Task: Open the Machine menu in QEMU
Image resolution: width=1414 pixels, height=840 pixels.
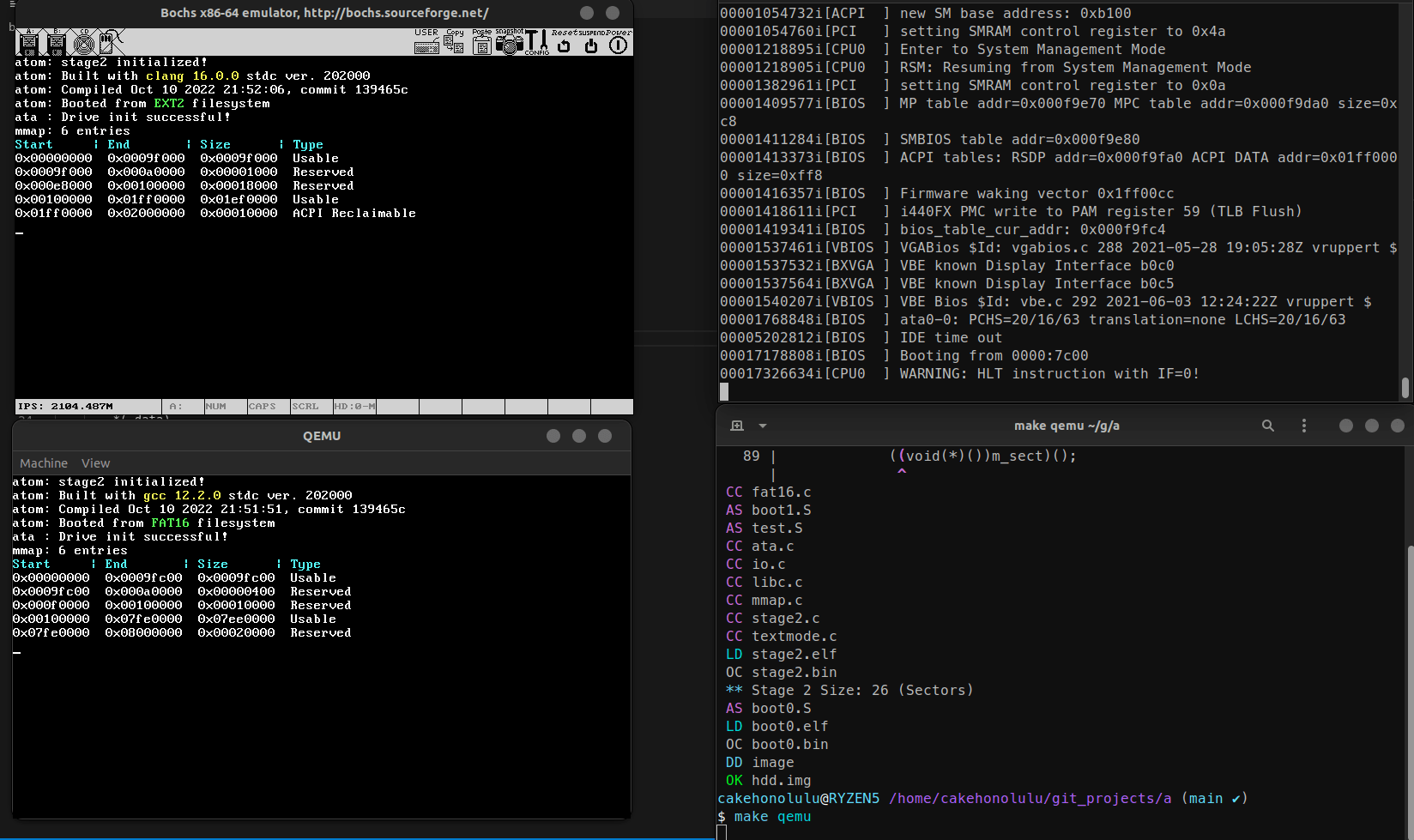Action: 44,462
